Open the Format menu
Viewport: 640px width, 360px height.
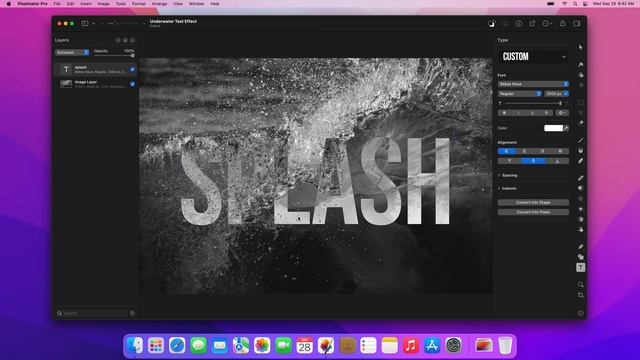(138, 4)
